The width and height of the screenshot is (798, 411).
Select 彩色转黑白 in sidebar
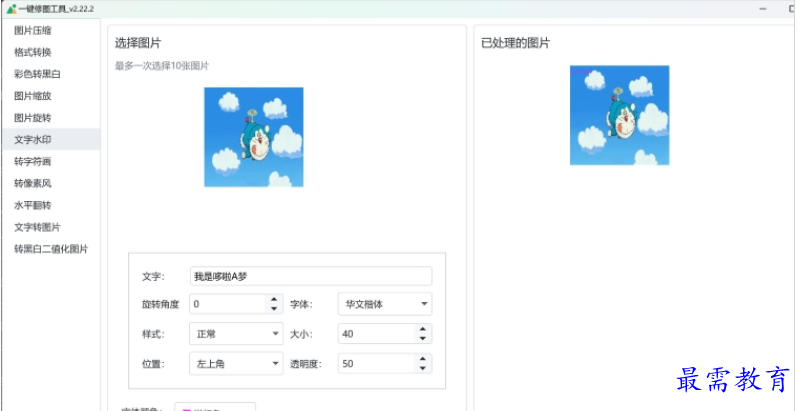pyautogui.click(x=50, y=74)
